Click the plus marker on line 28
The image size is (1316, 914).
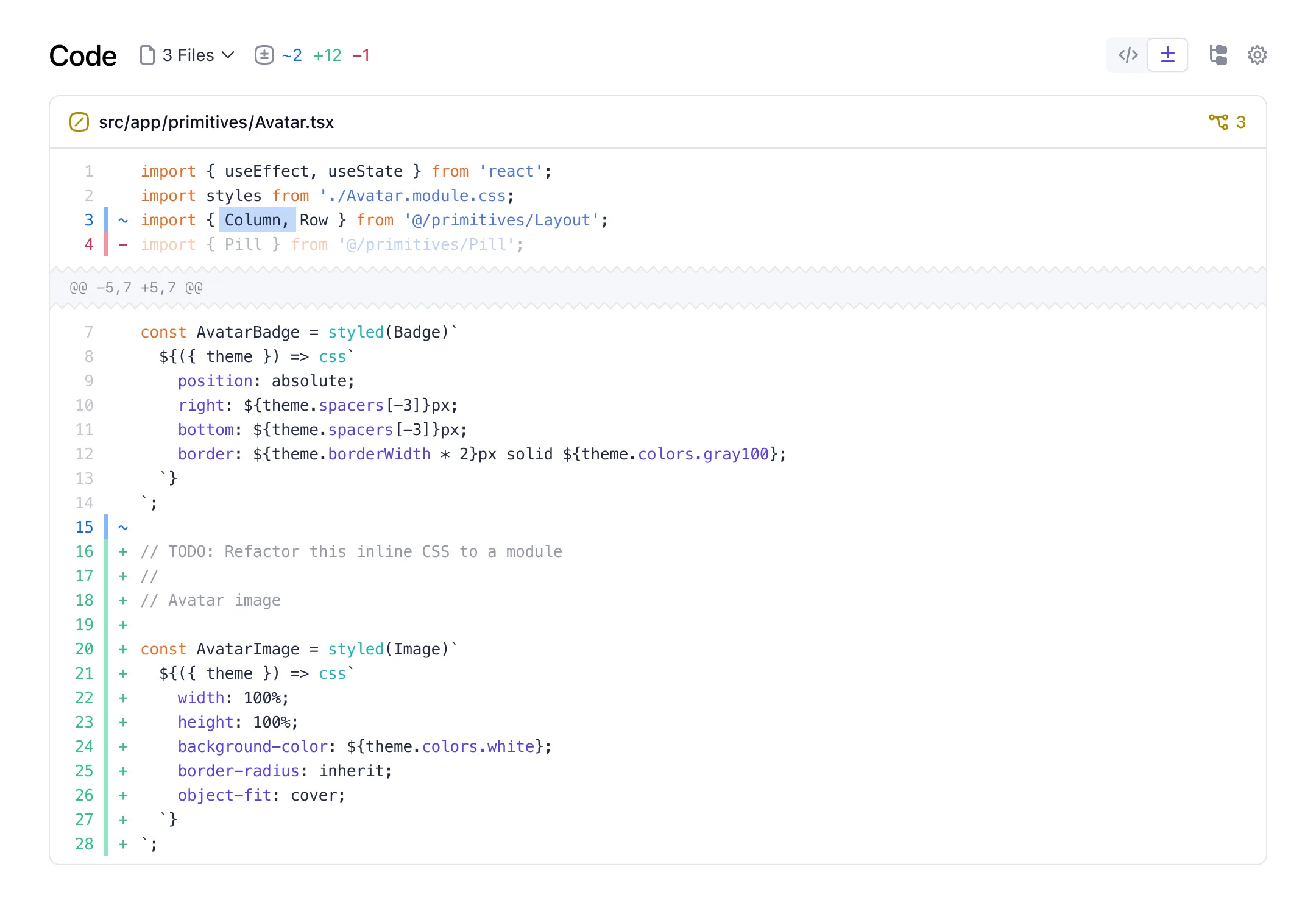123,844
